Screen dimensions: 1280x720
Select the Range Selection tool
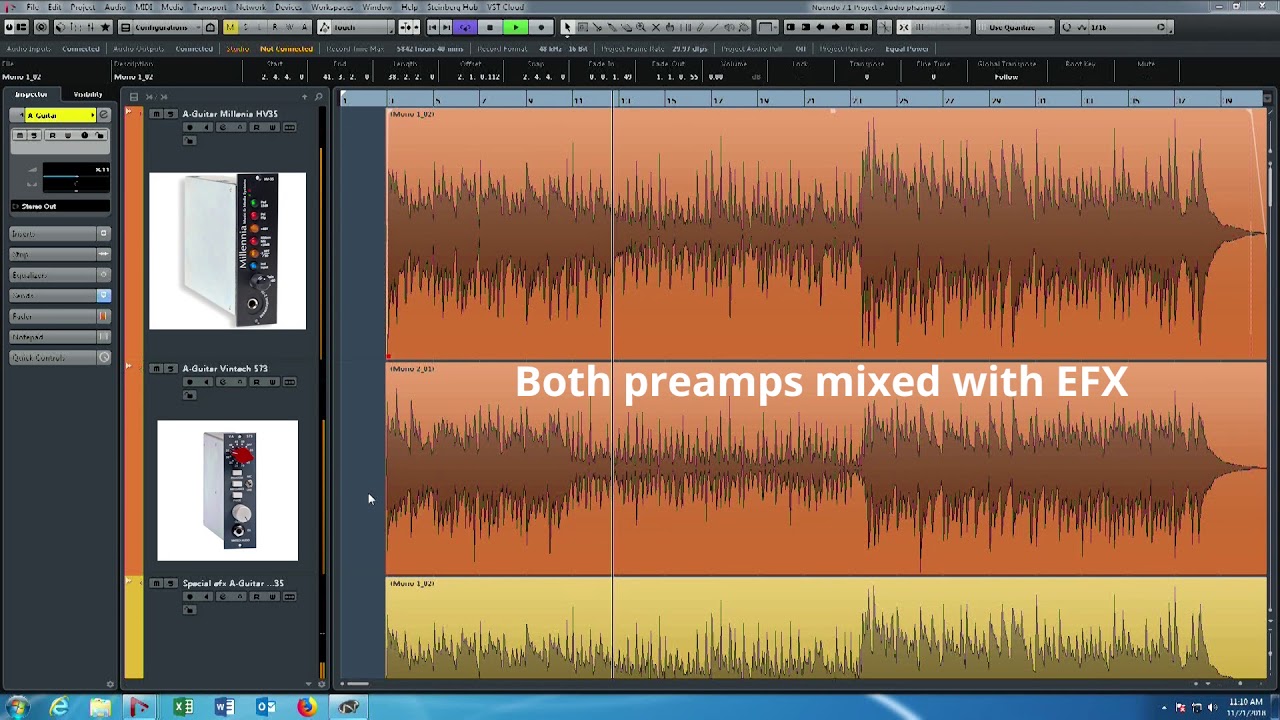point(583,27)
